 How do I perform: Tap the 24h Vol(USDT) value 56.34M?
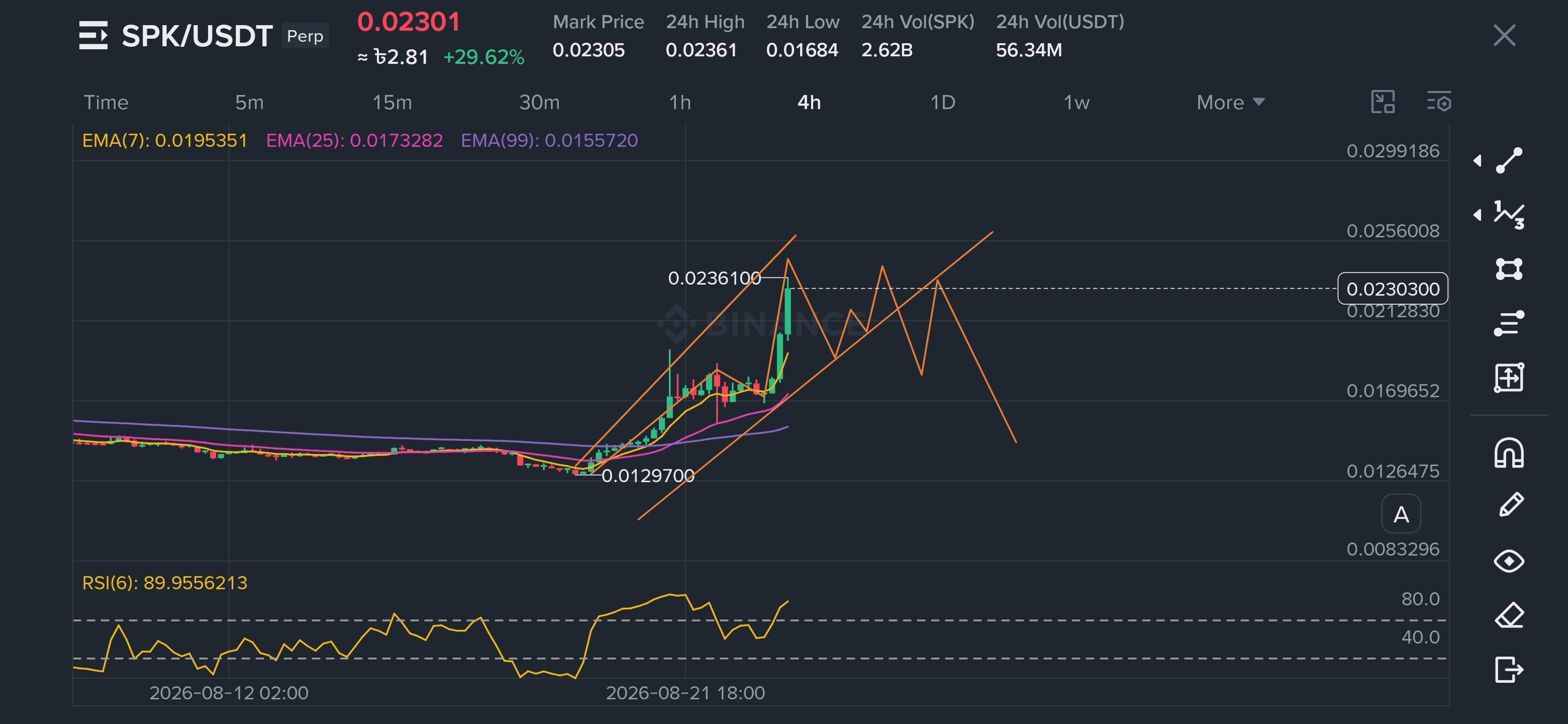click(x=1029, y=50)
